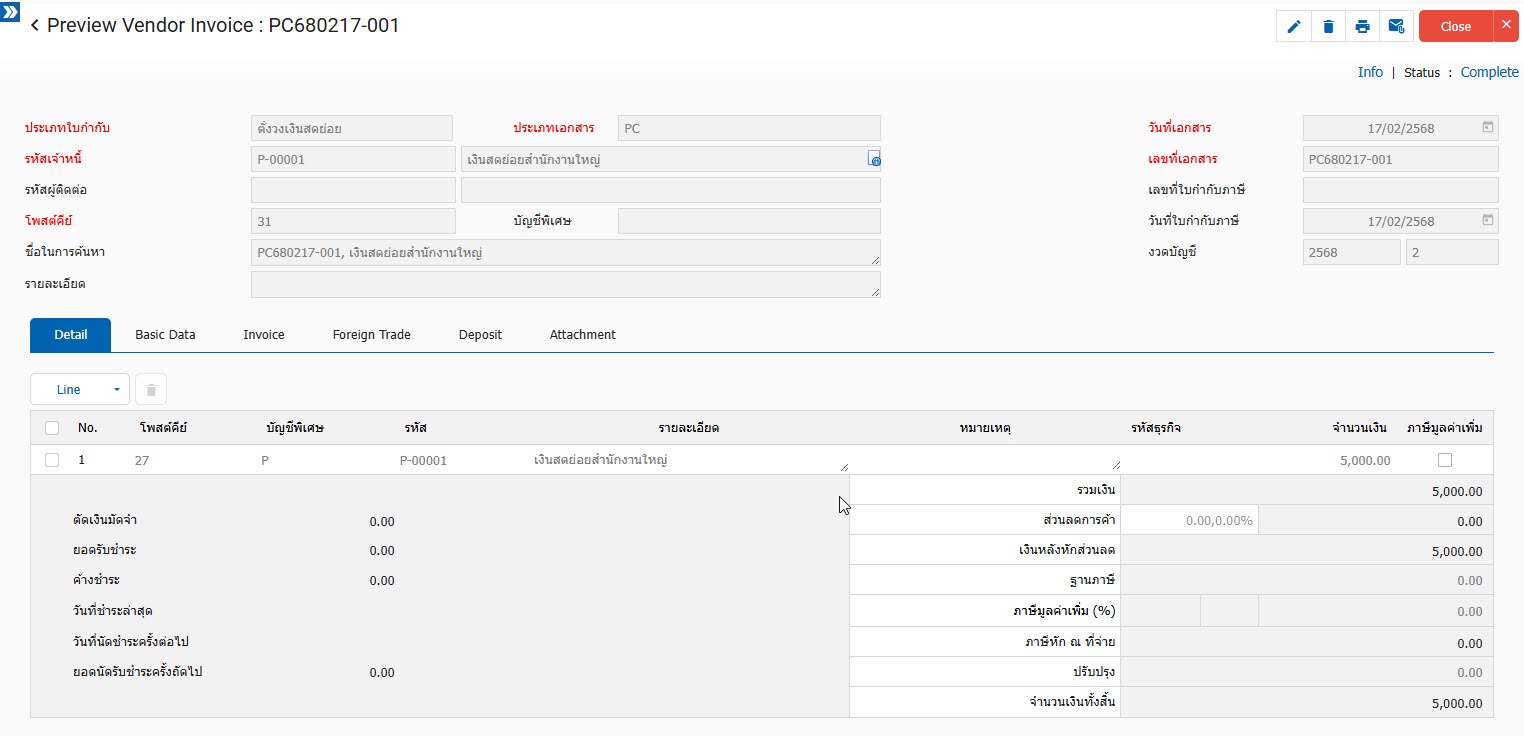Toggle the VAT checkbox on row 1

[x=1444, y=460]
